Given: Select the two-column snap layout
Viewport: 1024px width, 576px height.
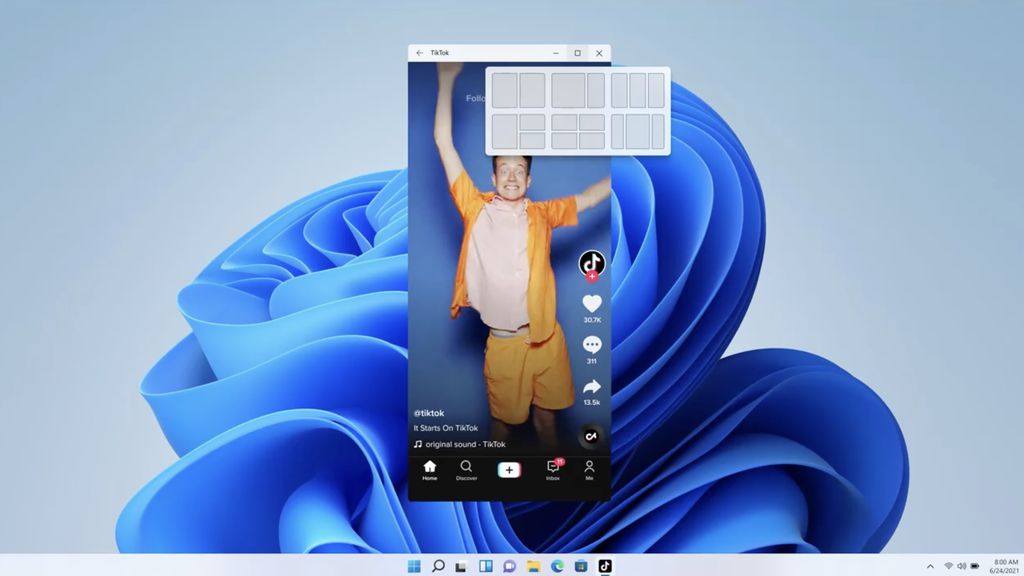Looking at the screenshot, I should coord(517,90).
